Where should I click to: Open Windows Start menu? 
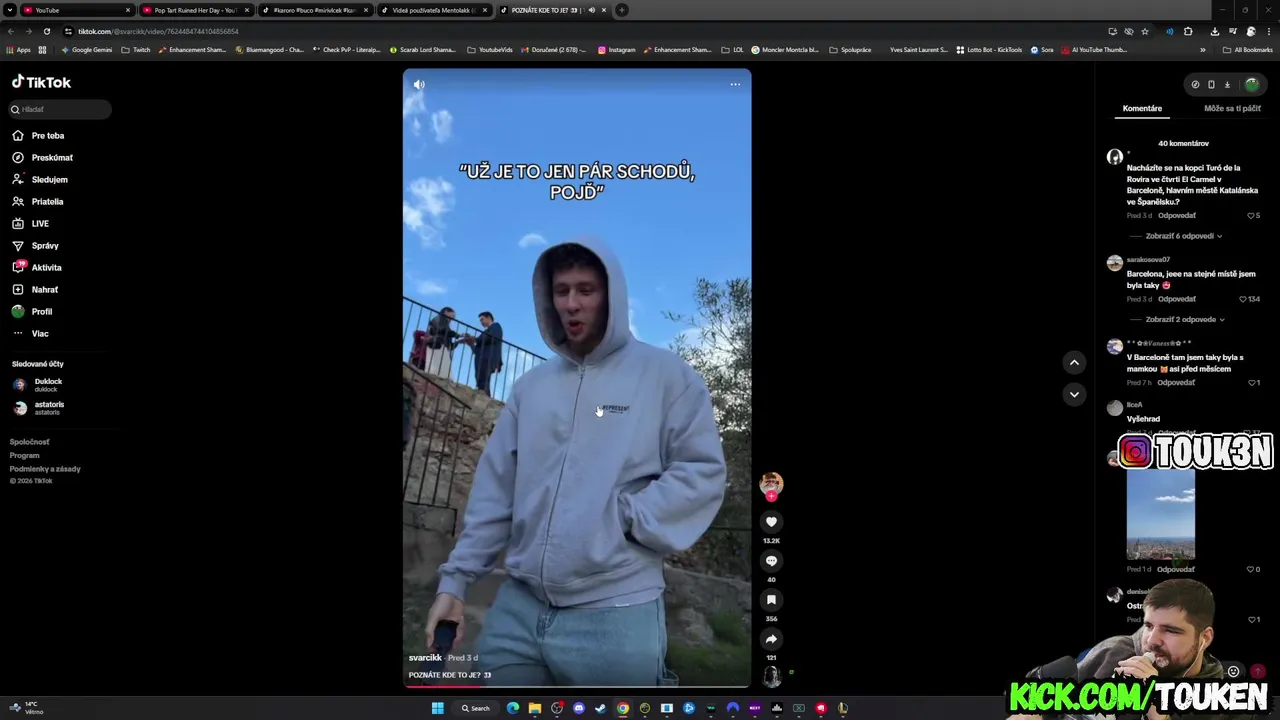tap(437, 708)
